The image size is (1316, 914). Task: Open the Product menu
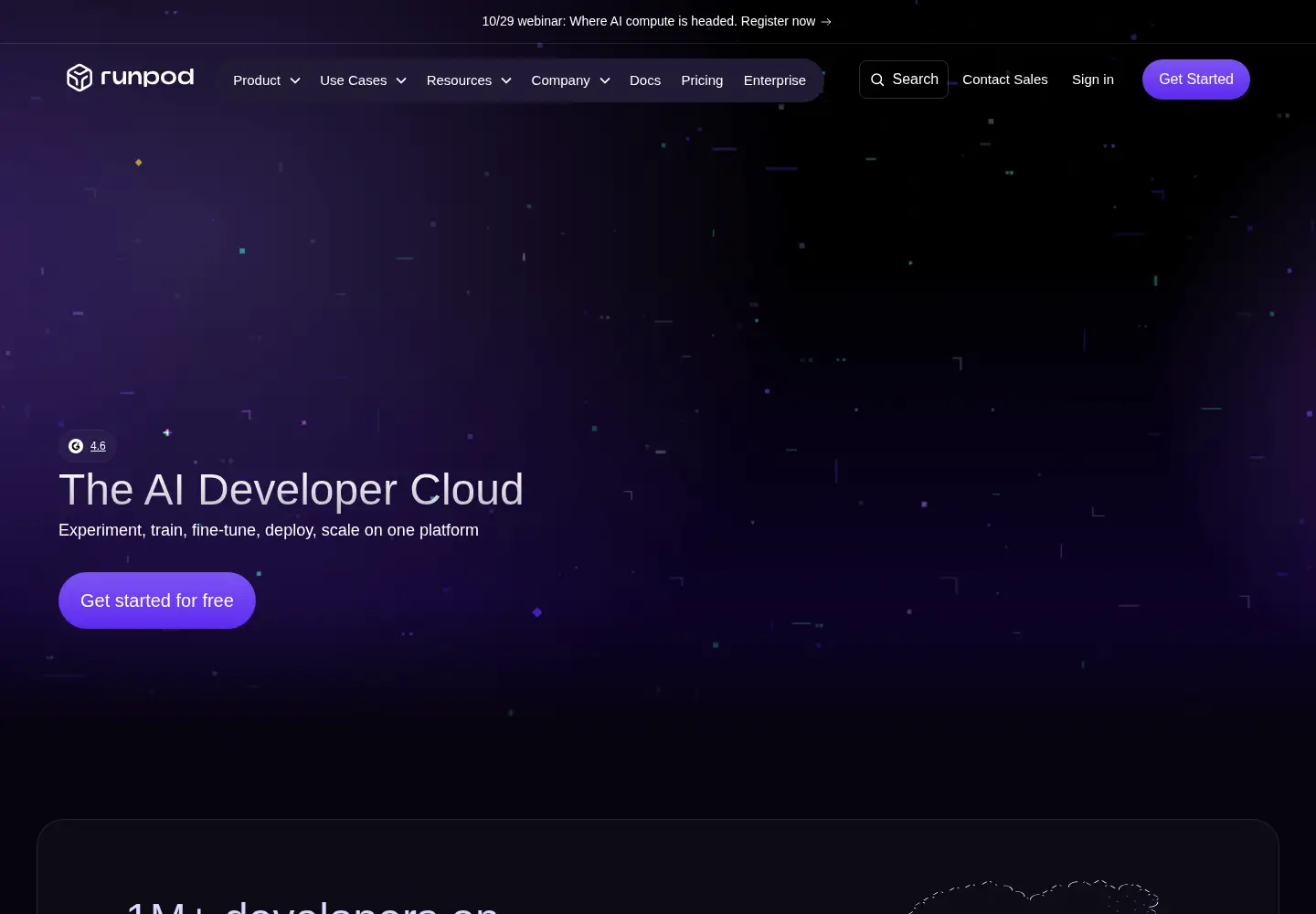(267, 80)
